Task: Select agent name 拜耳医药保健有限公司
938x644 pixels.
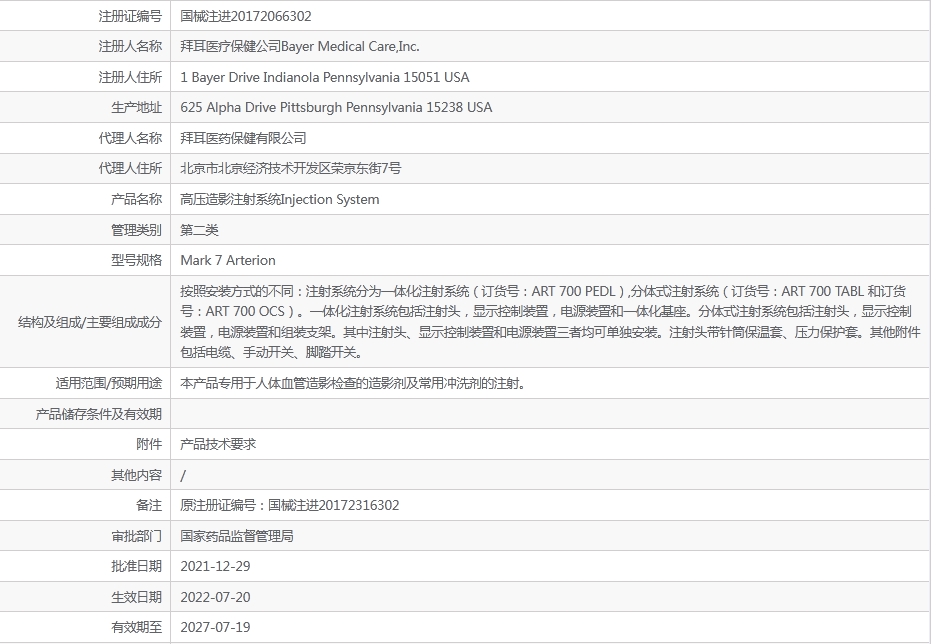Action: (243, 138)
